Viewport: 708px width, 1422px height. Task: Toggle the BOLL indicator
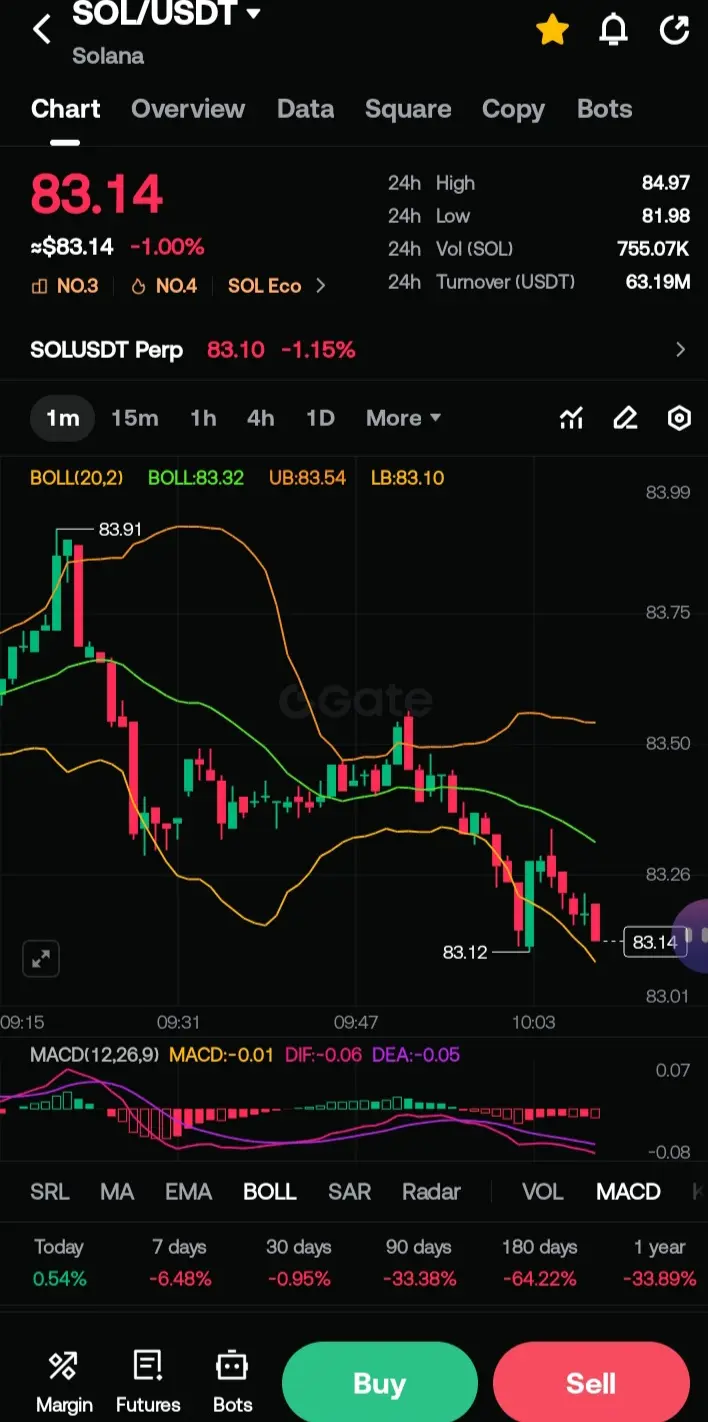(x=270, y=1192)
